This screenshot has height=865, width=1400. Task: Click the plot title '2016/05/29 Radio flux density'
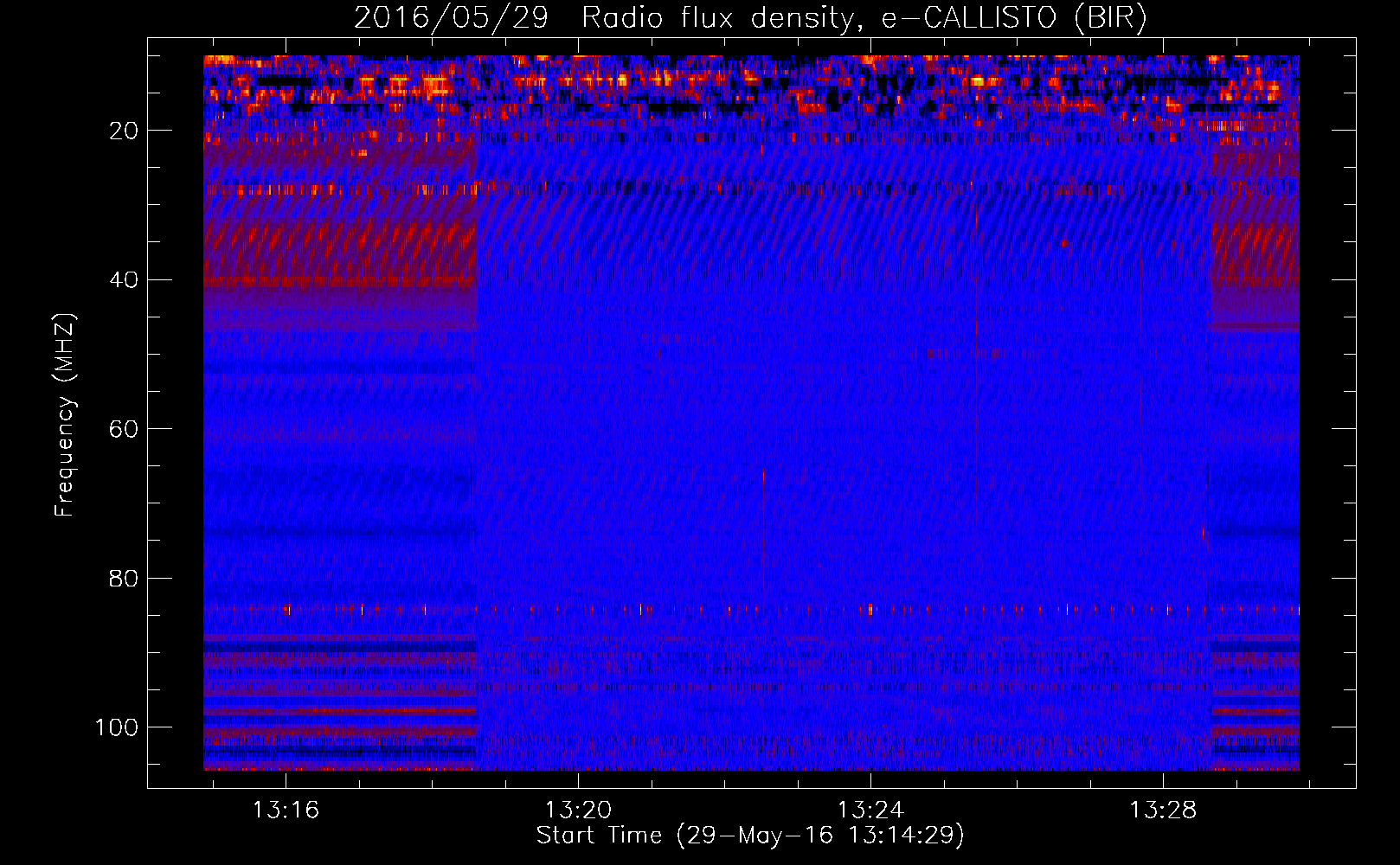tap(750, 18)
